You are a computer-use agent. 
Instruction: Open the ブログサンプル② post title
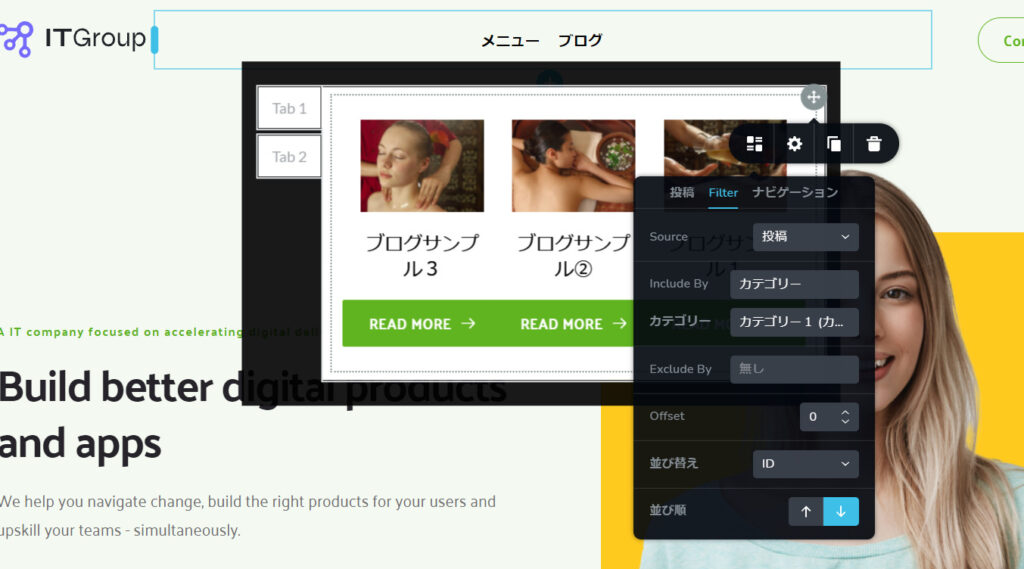click(573, 255)
